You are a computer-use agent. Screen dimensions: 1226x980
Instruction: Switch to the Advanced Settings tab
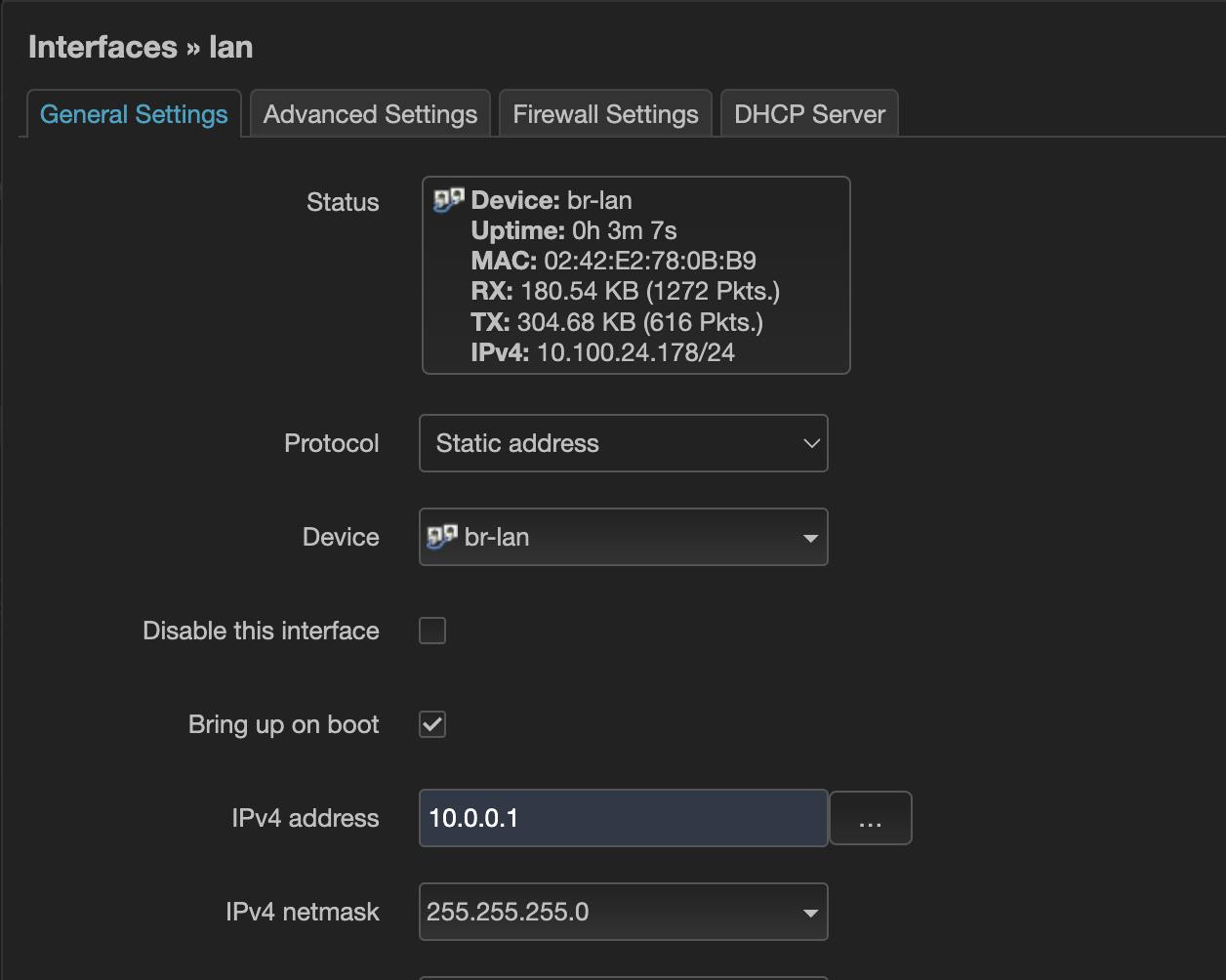369,113
